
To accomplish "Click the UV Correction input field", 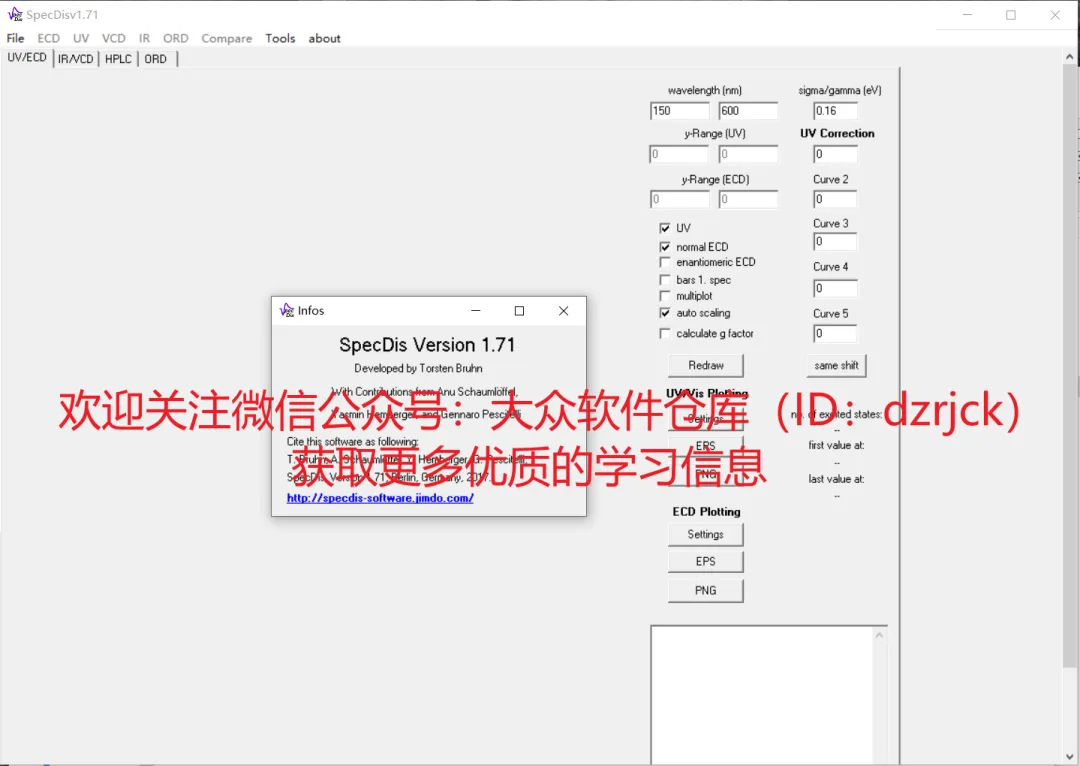I will (x=835, y=154).
